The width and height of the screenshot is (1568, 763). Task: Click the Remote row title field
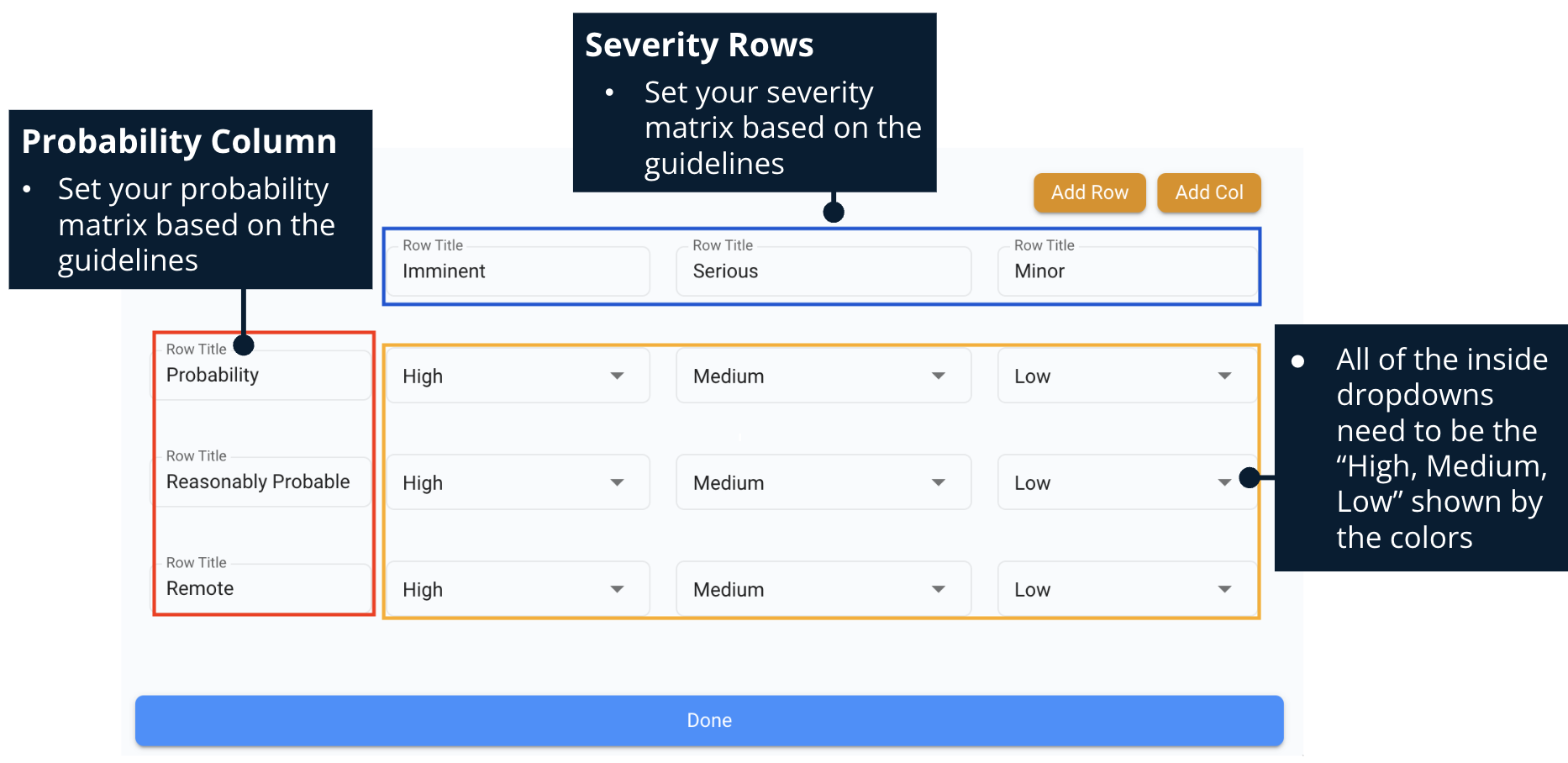262,588
